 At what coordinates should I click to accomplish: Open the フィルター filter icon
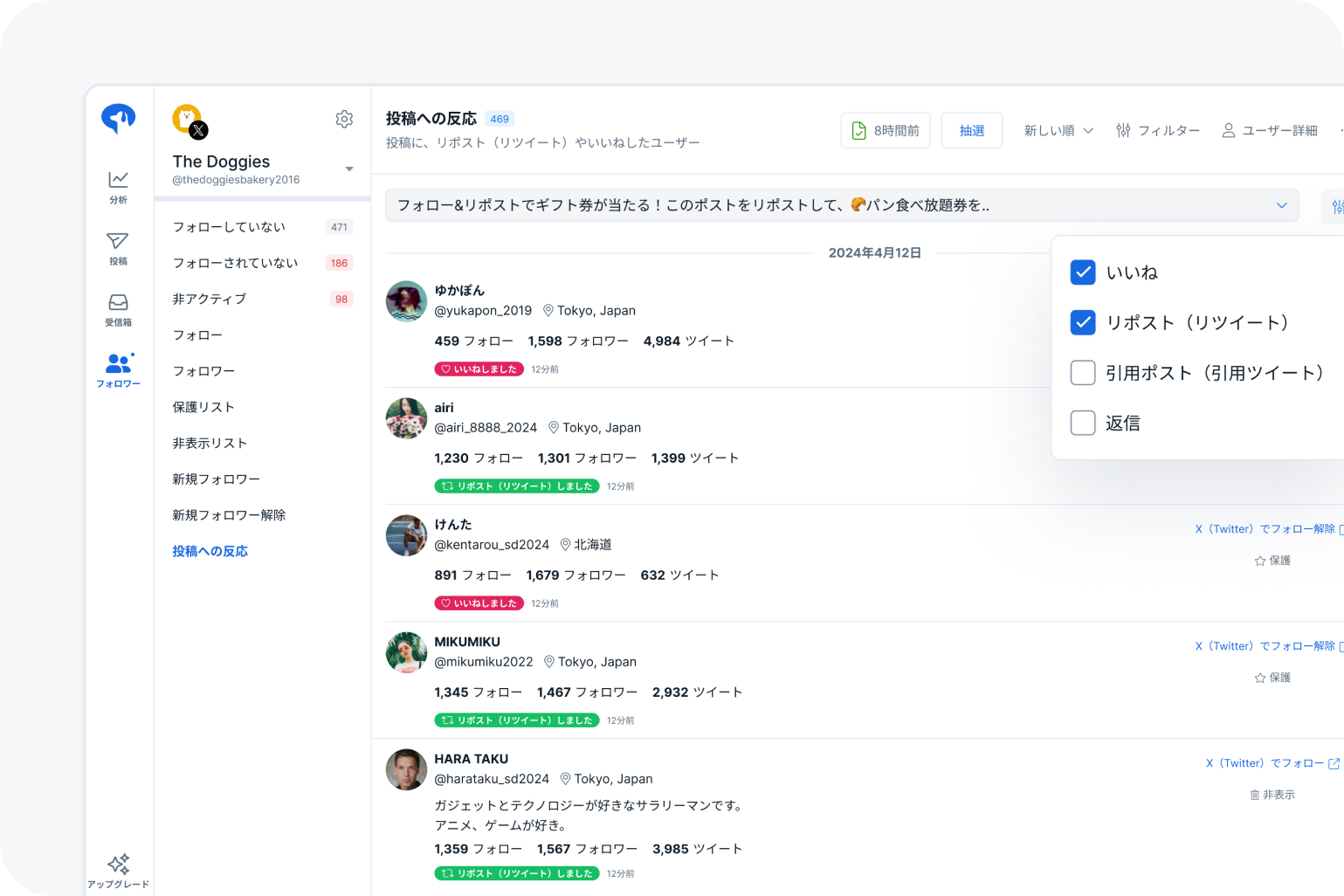pos(1124,129)
